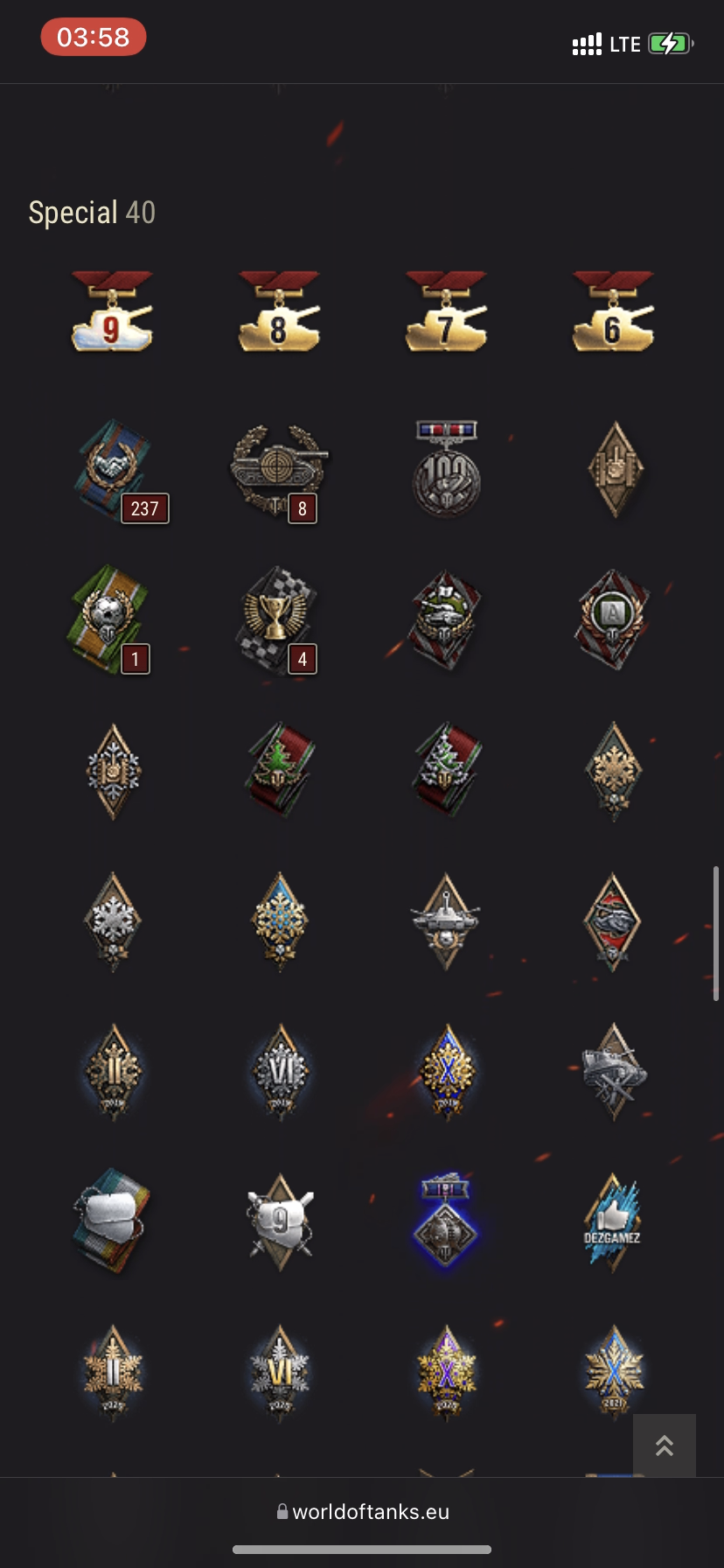Tap the scroll-to-top double chevron button

665,1445
